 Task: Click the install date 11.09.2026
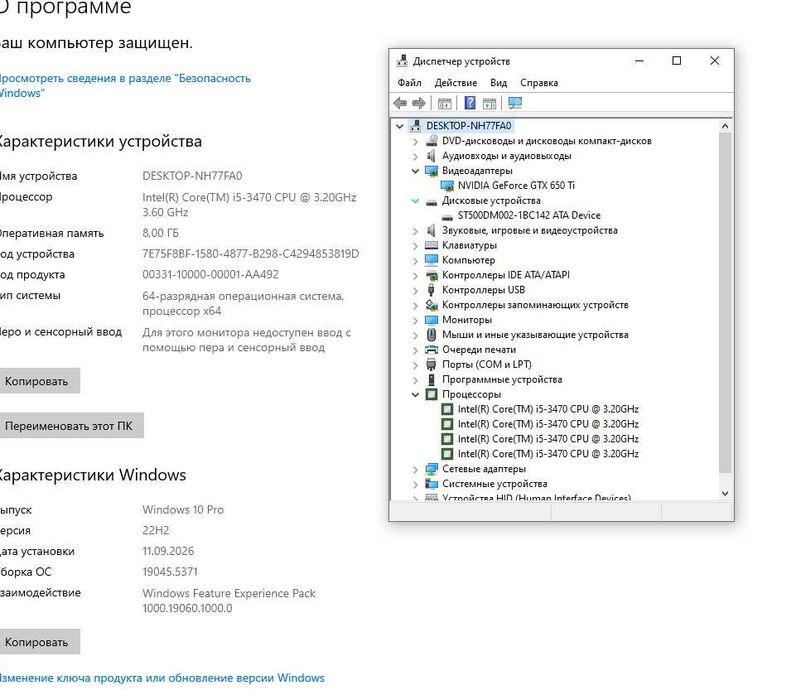[x=168, y=551]
